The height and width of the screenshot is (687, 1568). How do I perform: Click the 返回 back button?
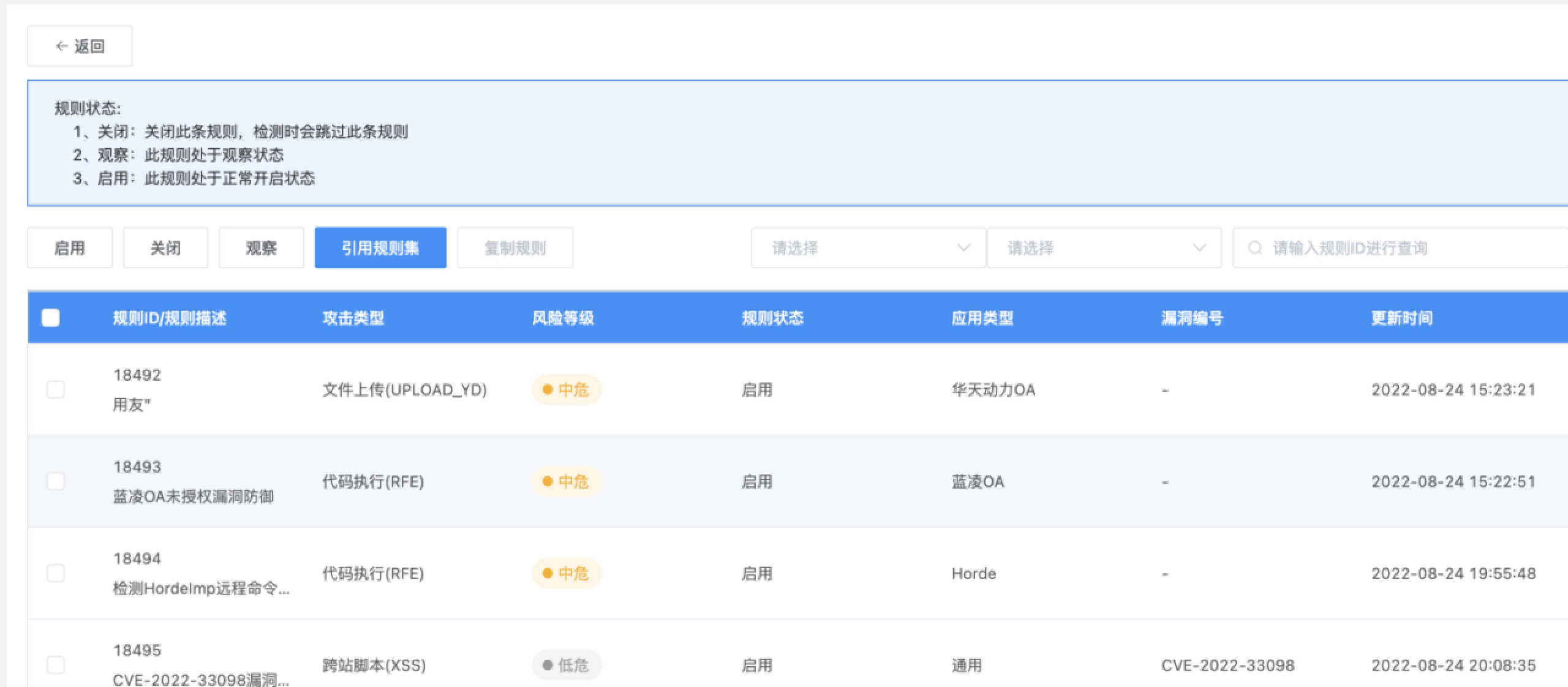point(80,46)
